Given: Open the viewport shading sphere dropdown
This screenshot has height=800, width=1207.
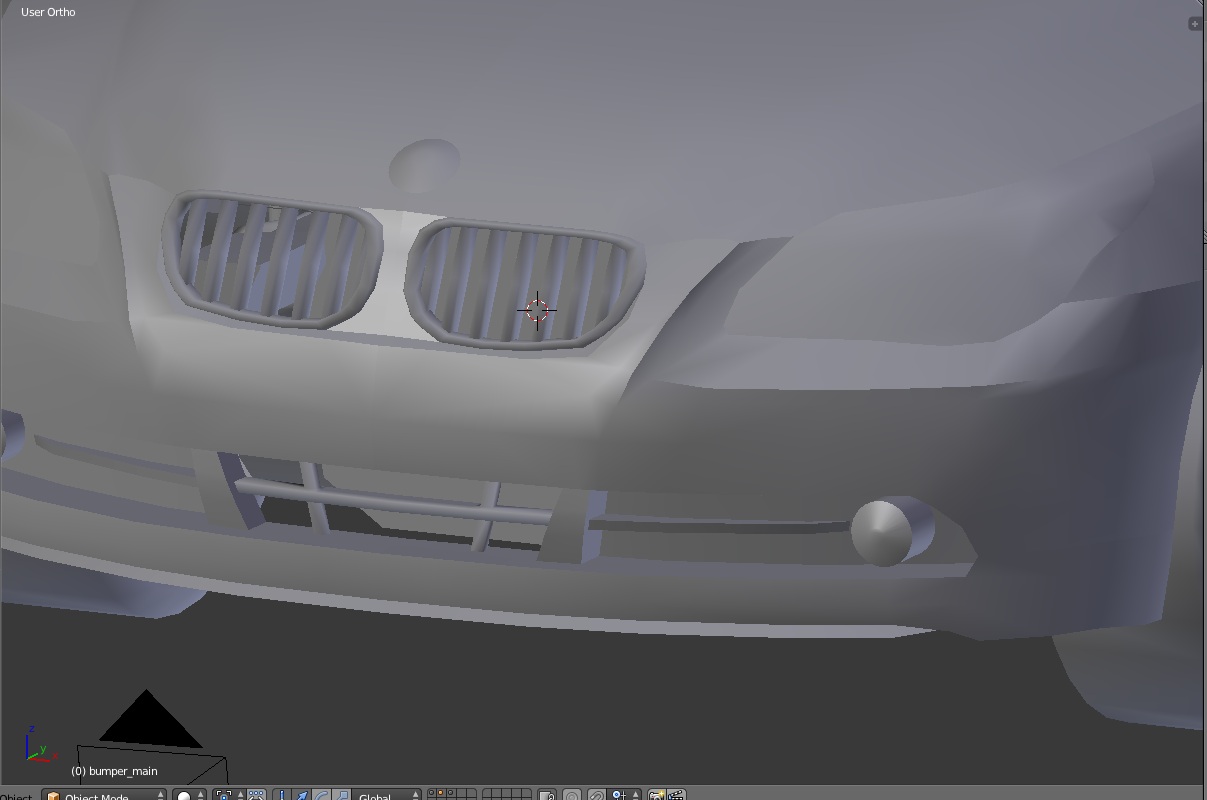Looking at the screenshot, I should pos(189,796).
